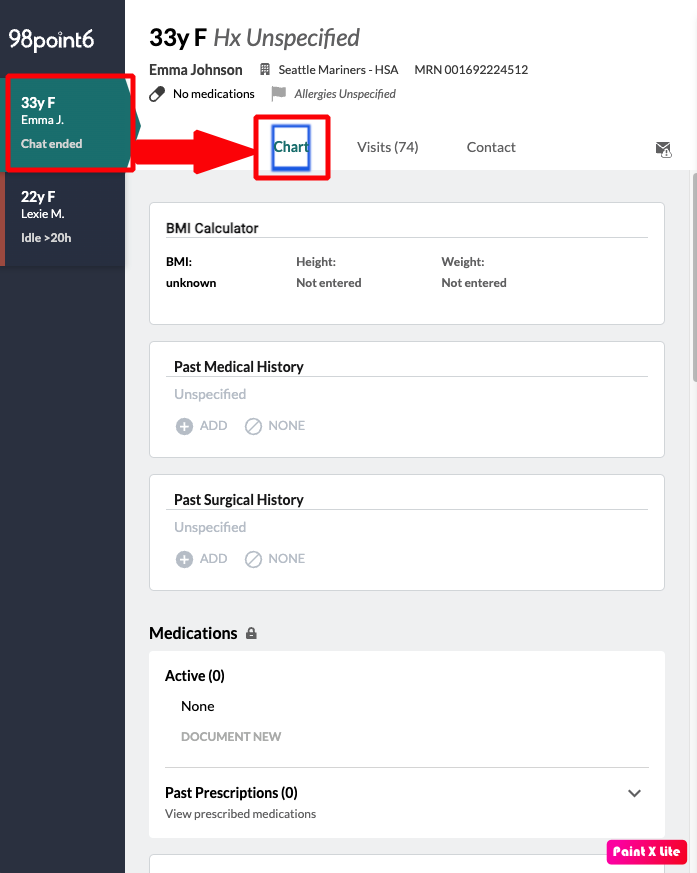The width and height of the screenshot is (697, 873).
Task: Click the Paint X lite badge
Action: [646, 852]
